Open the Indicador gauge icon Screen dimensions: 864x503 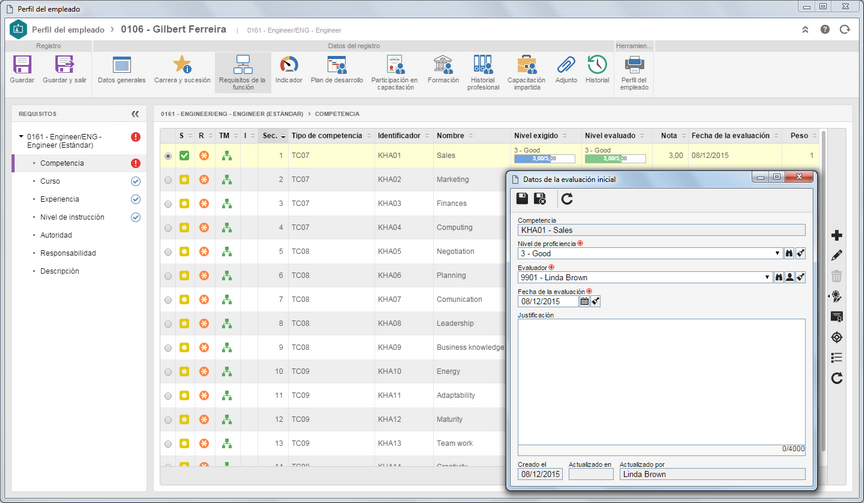tap(289, 64)
